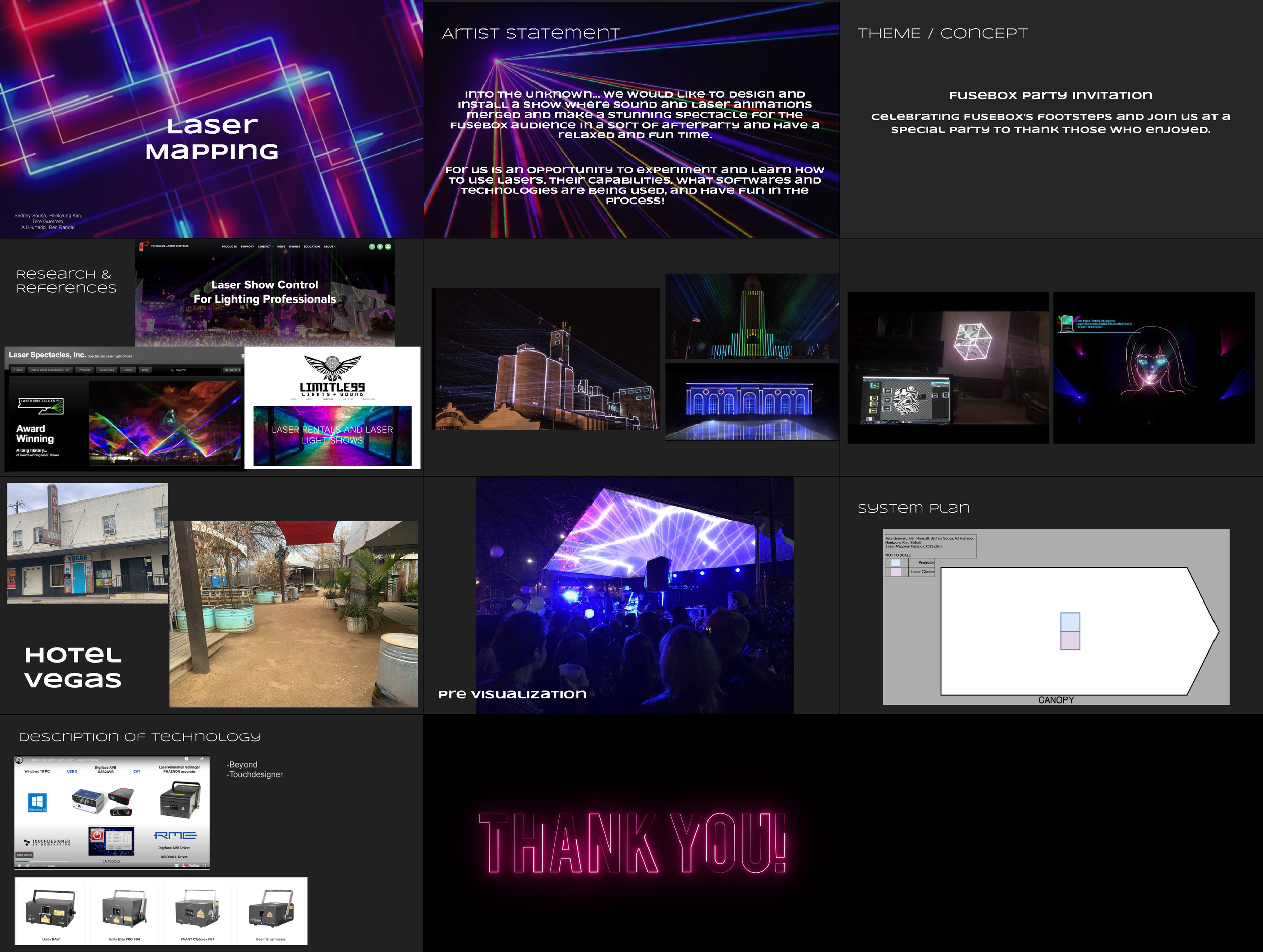Open the Laser Mapping title slide
The image size is (1263, 952).
[x=211, y=119]
